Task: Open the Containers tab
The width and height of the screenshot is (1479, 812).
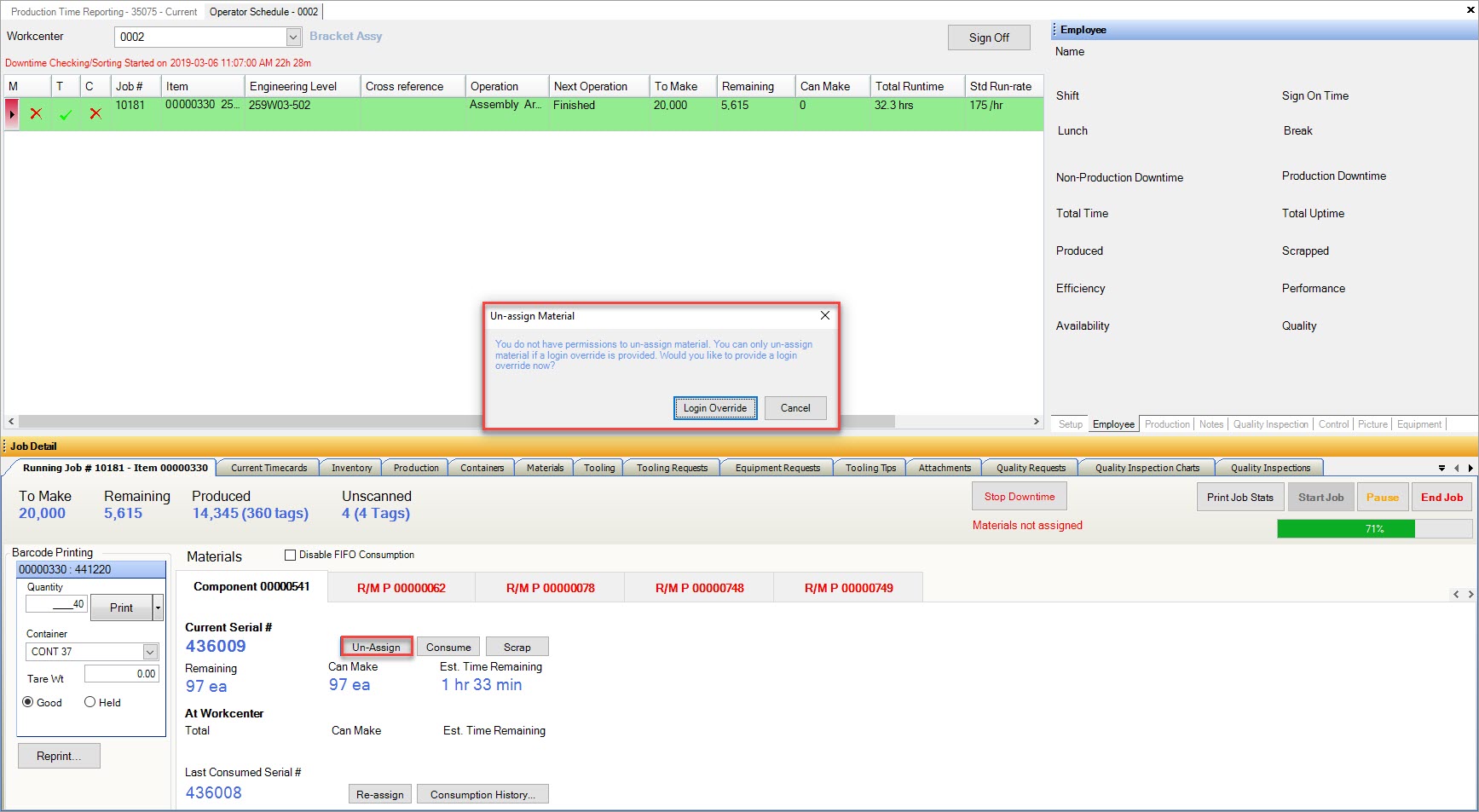Action: 482,468
